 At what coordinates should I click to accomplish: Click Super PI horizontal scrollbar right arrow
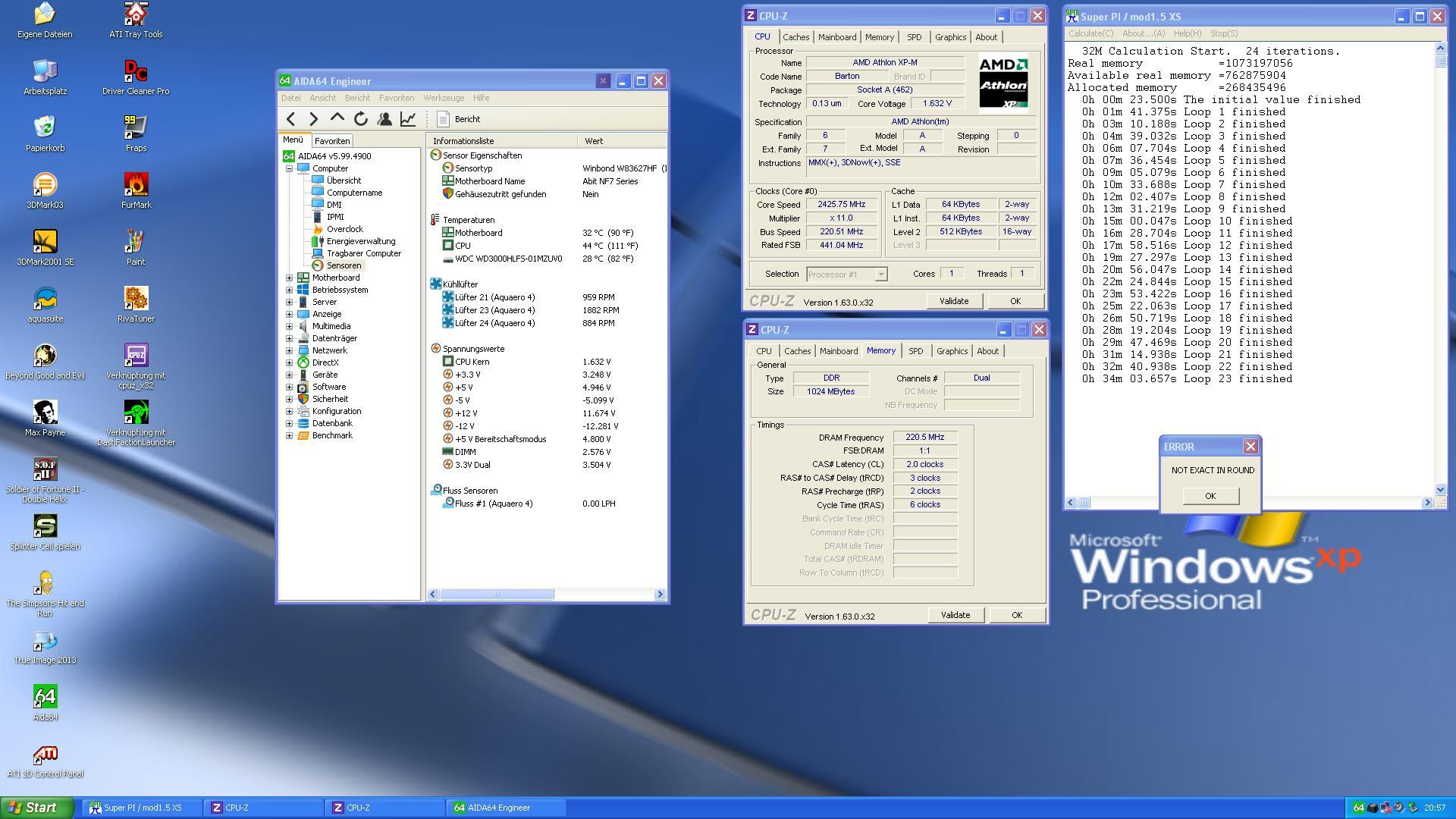(x=1427, y=503)
